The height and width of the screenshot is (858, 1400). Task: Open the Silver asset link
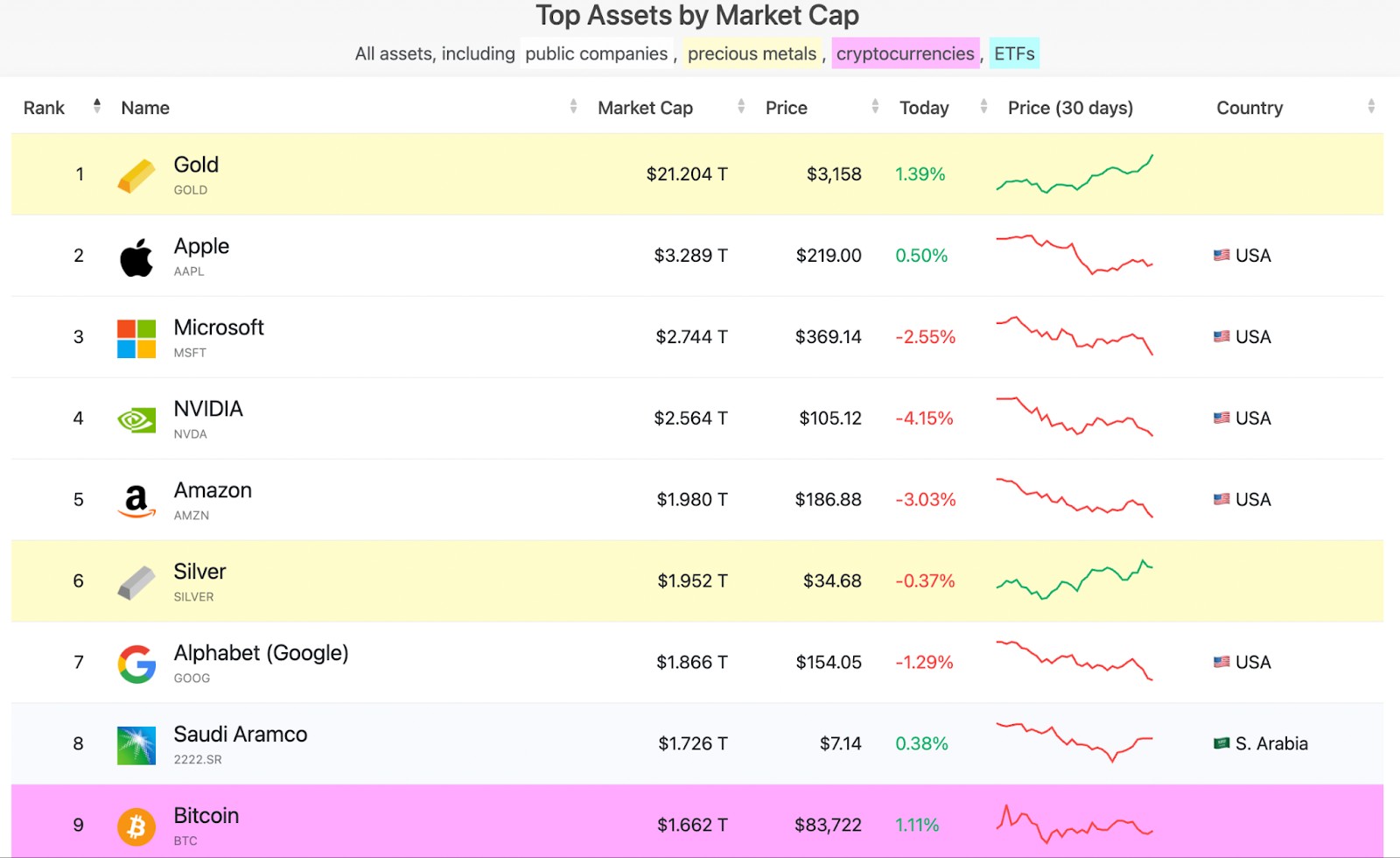199,572
